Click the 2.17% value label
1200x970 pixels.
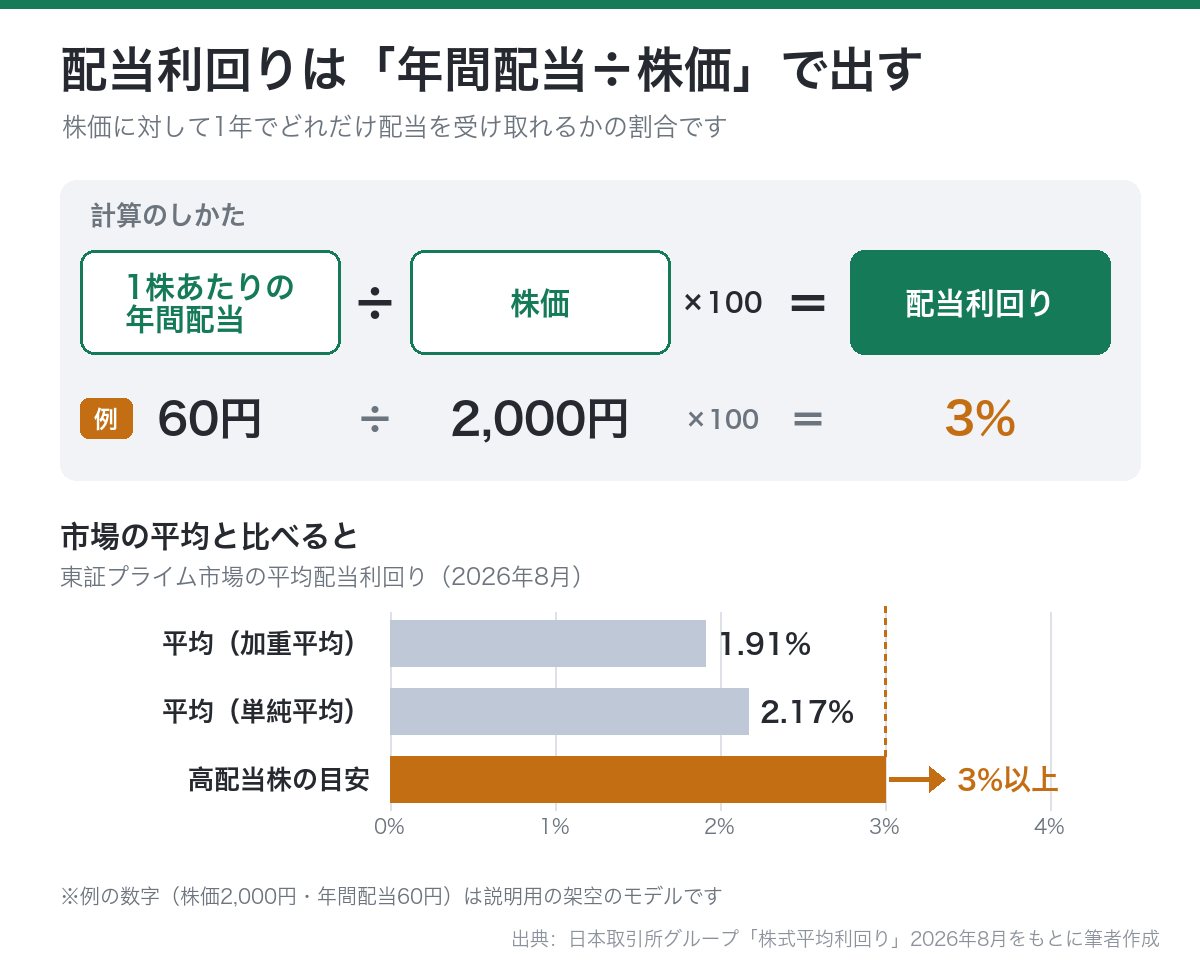807,712
